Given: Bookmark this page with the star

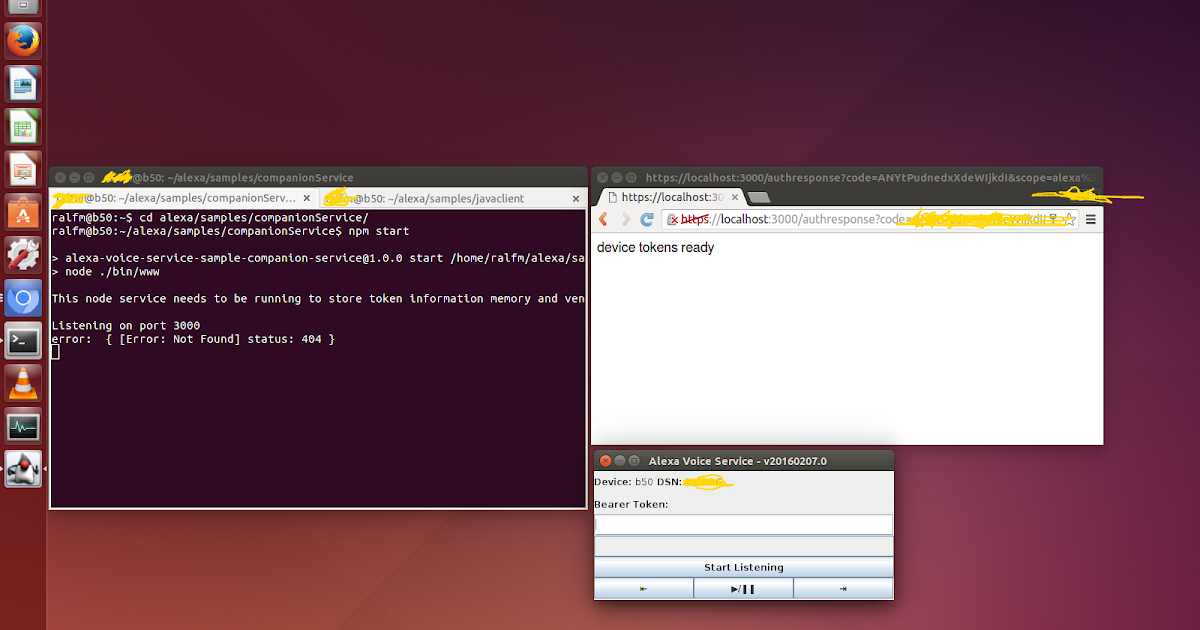Looking at the screenshot, I should (x=1071, y=219).
